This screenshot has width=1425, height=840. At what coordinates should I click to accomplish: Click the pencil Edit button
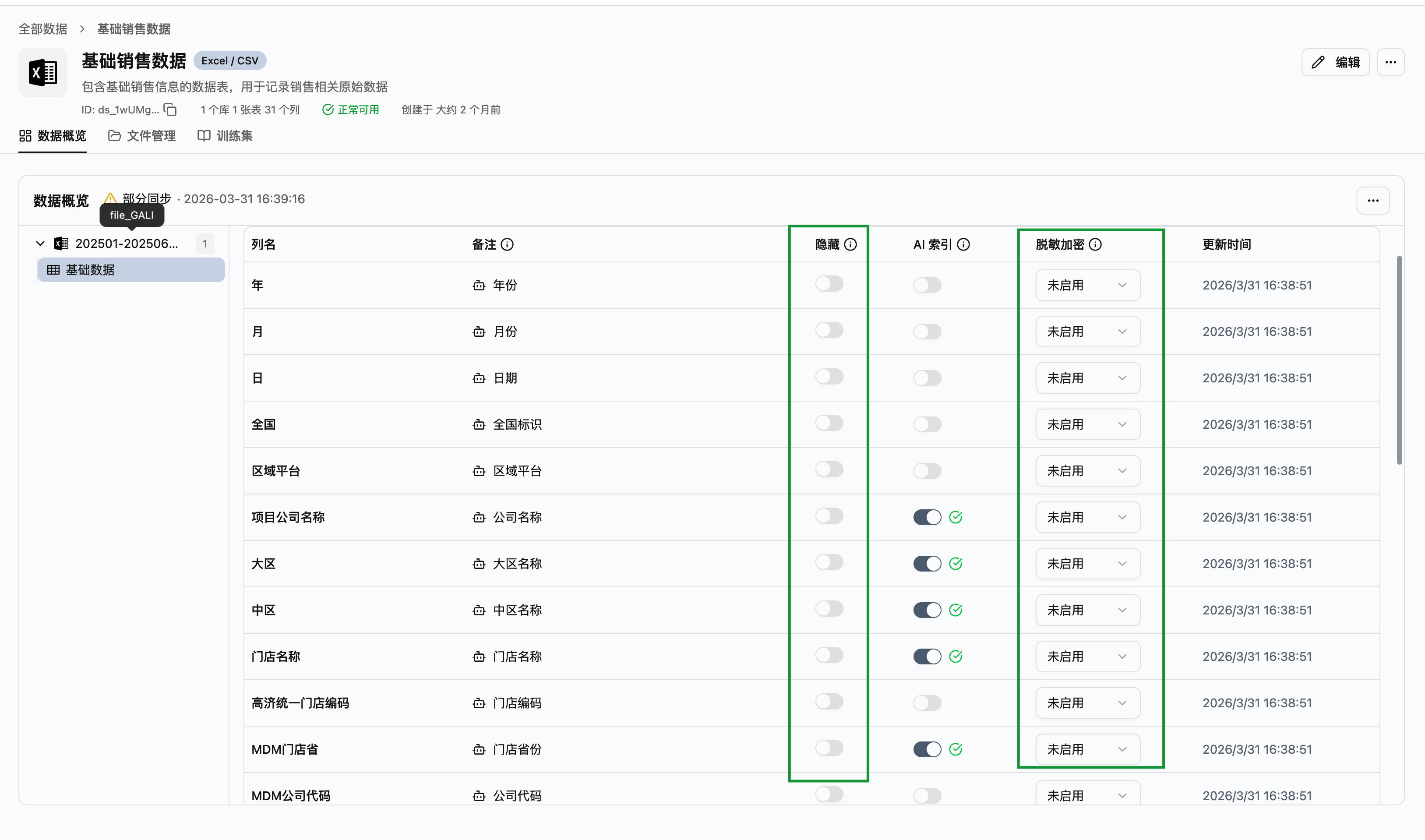pos(1335,62)
